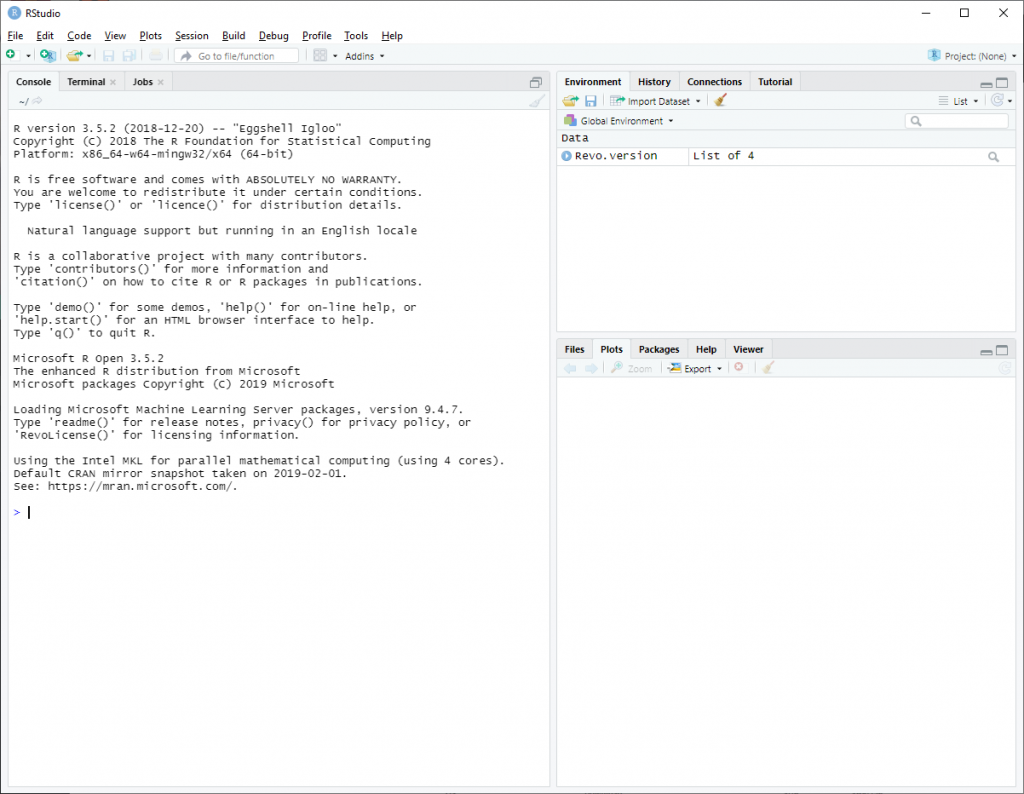Open the Import Dataset dropdown
Viewport: 1024px width, 794px height.
(655, 100)
